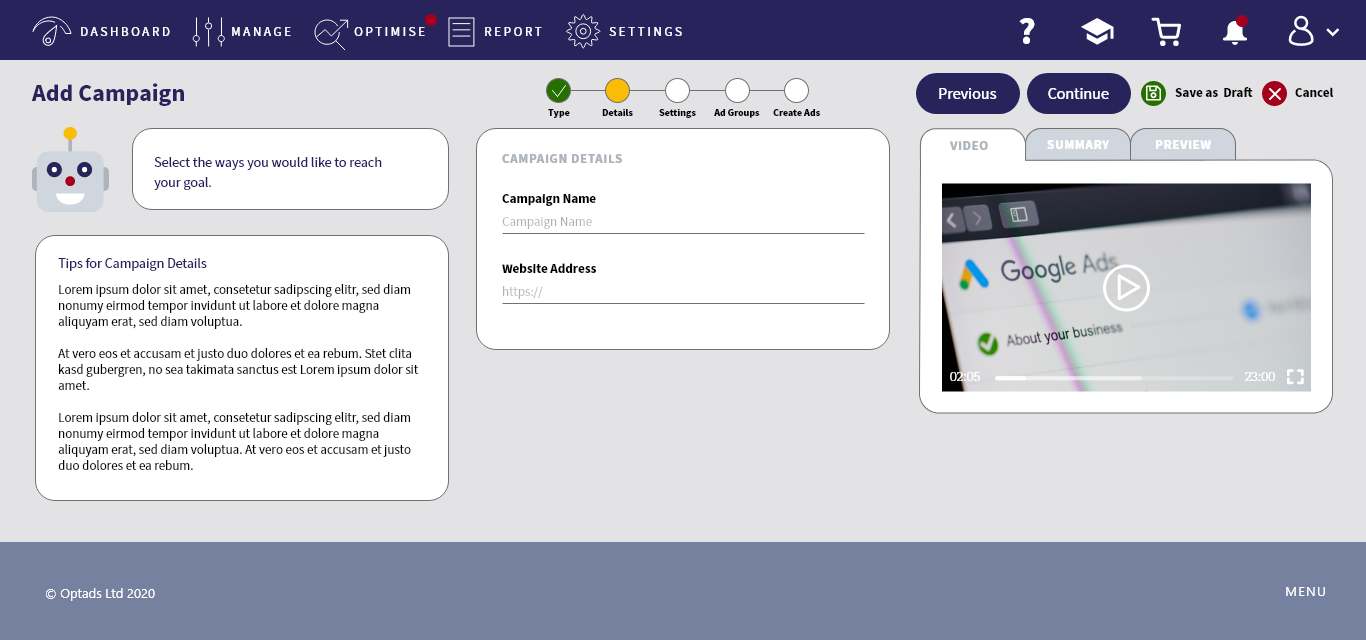Click the CAMPAIGN DETAILS section heading
The width and height of the screenshot is (1366, 640).
[x=562, y=159]
